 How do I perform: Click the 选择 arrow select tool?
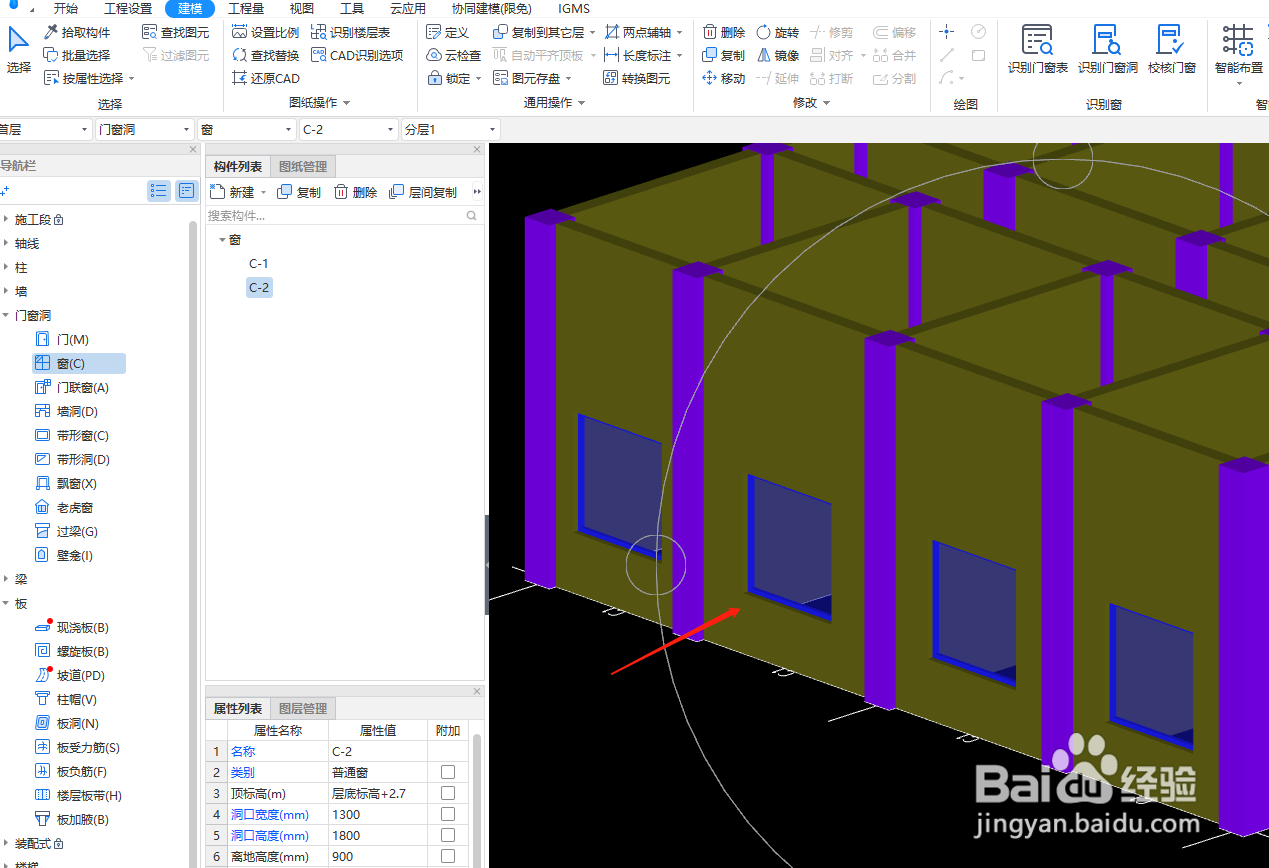coord(18,50)
